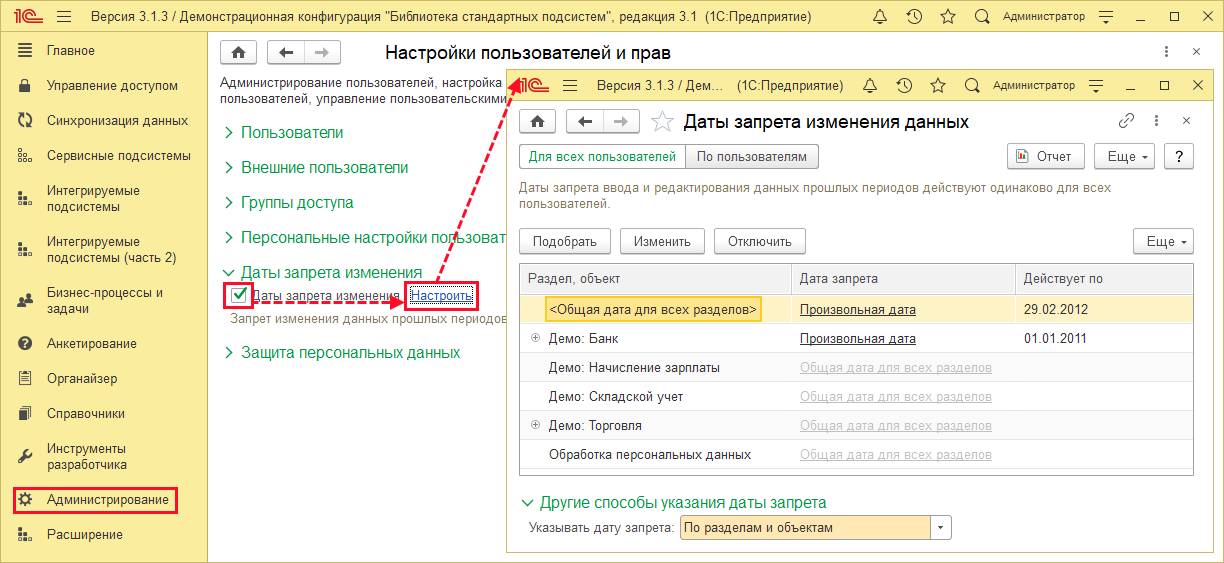Collapse Даты запрета изменения group
Image resolution: width=1224 pixels, height=563 pixels.
(322, 273)
